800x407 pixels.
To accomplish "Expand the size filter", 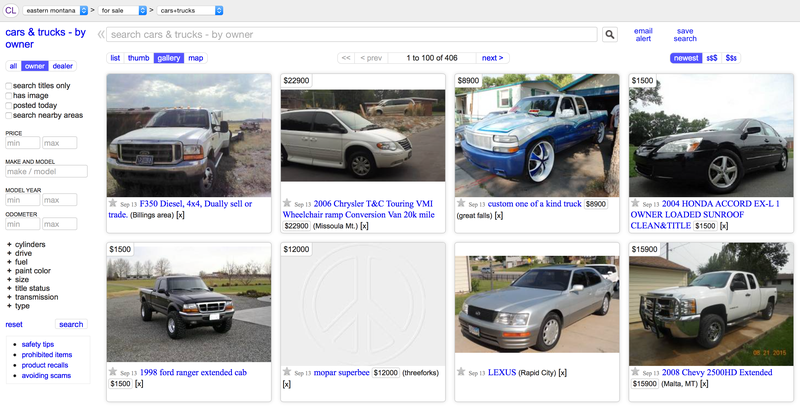I will pyautogui.click(x=17, y=279).
